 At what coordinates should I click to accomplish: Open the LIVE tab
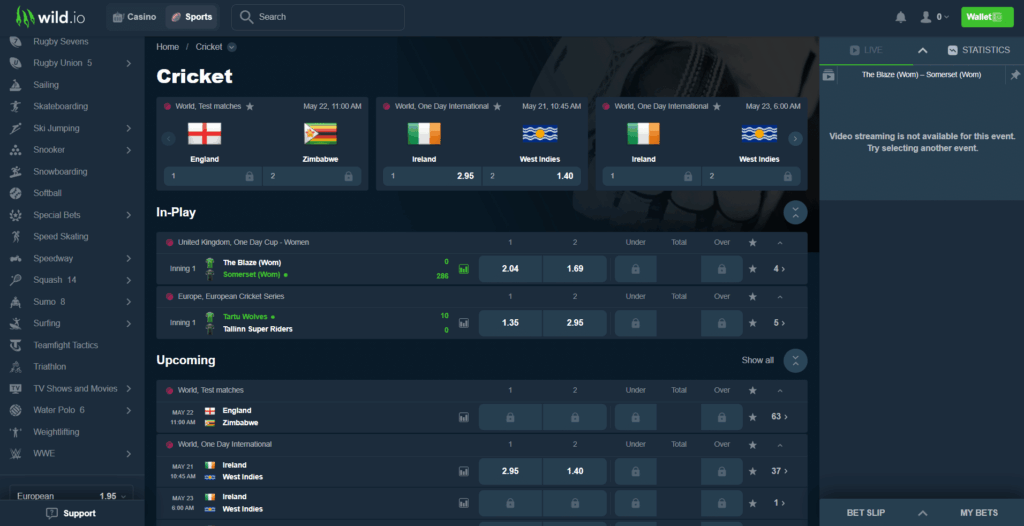coord(866,50)
